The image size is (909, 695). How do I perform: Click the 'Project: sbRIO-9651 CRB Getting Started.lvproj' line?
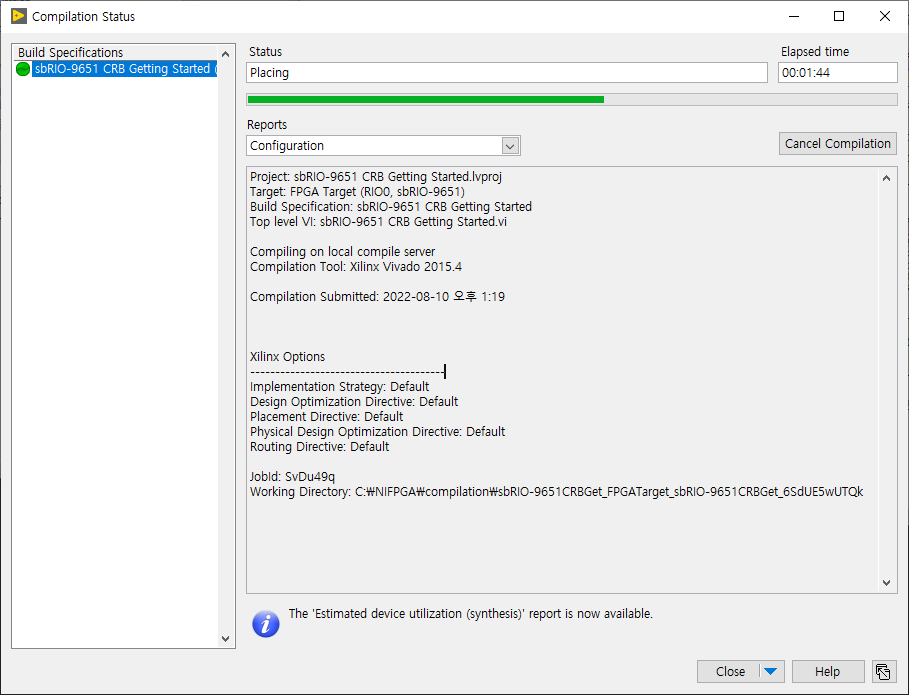click(x=376, y=177)
